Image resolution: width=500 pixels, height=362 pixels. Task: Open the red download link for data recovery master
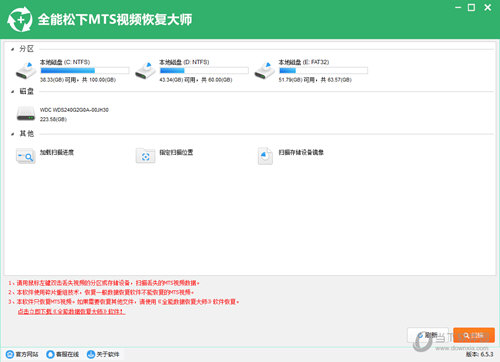click(72, 311)
